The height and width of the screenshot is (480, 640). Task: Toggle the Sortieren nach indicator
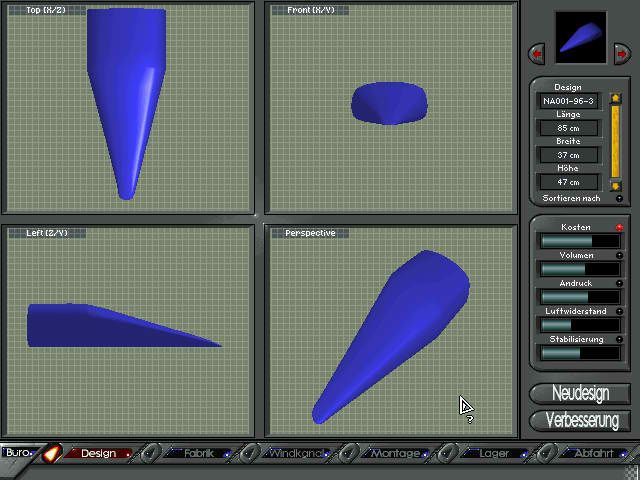tap(619, 199)
